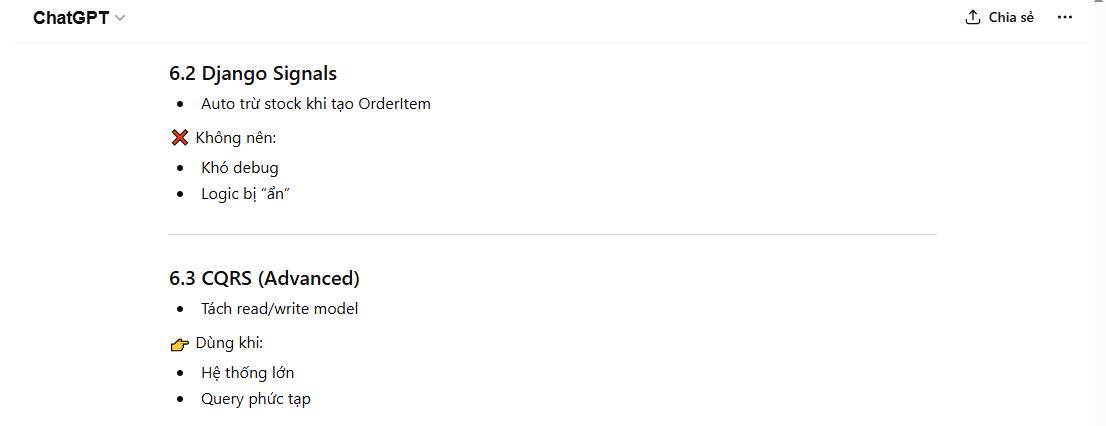
Task: Click the "6.3 CQRS (Advanced)" heading
Action: tap(264, 278)
